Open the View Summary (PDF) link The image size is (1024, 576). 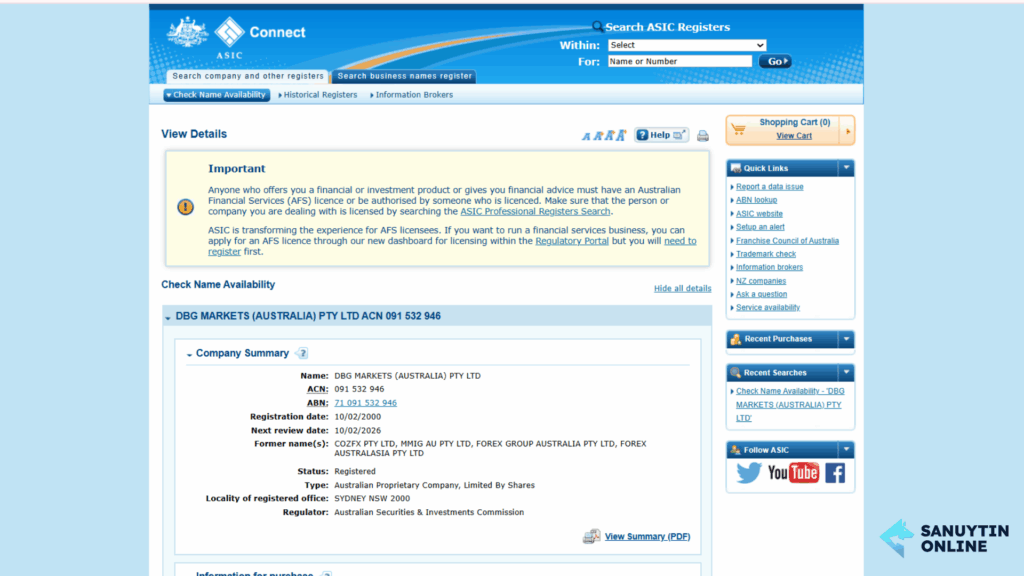647,536
